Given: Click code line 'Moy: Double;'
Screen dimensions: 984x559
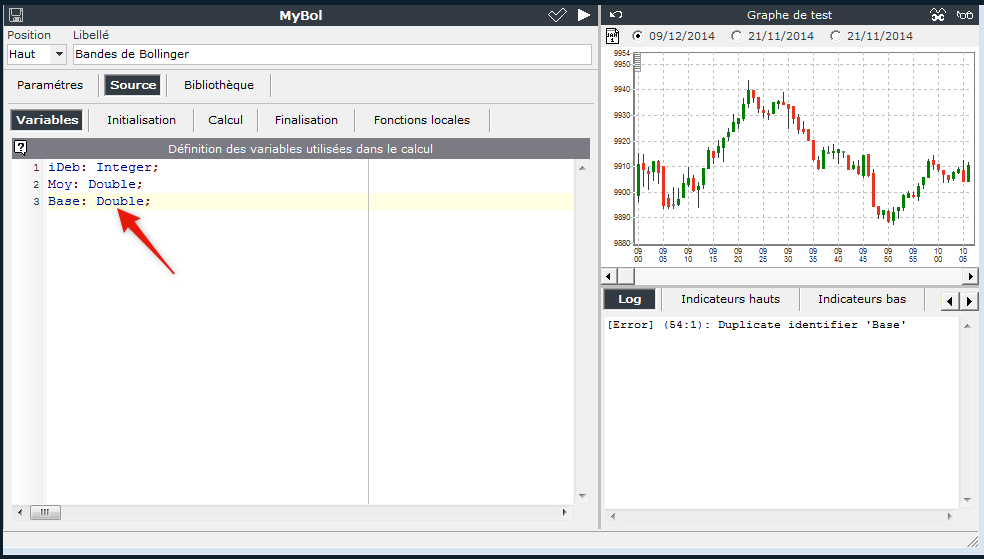Looking at the screenshot, I should 95,184.
